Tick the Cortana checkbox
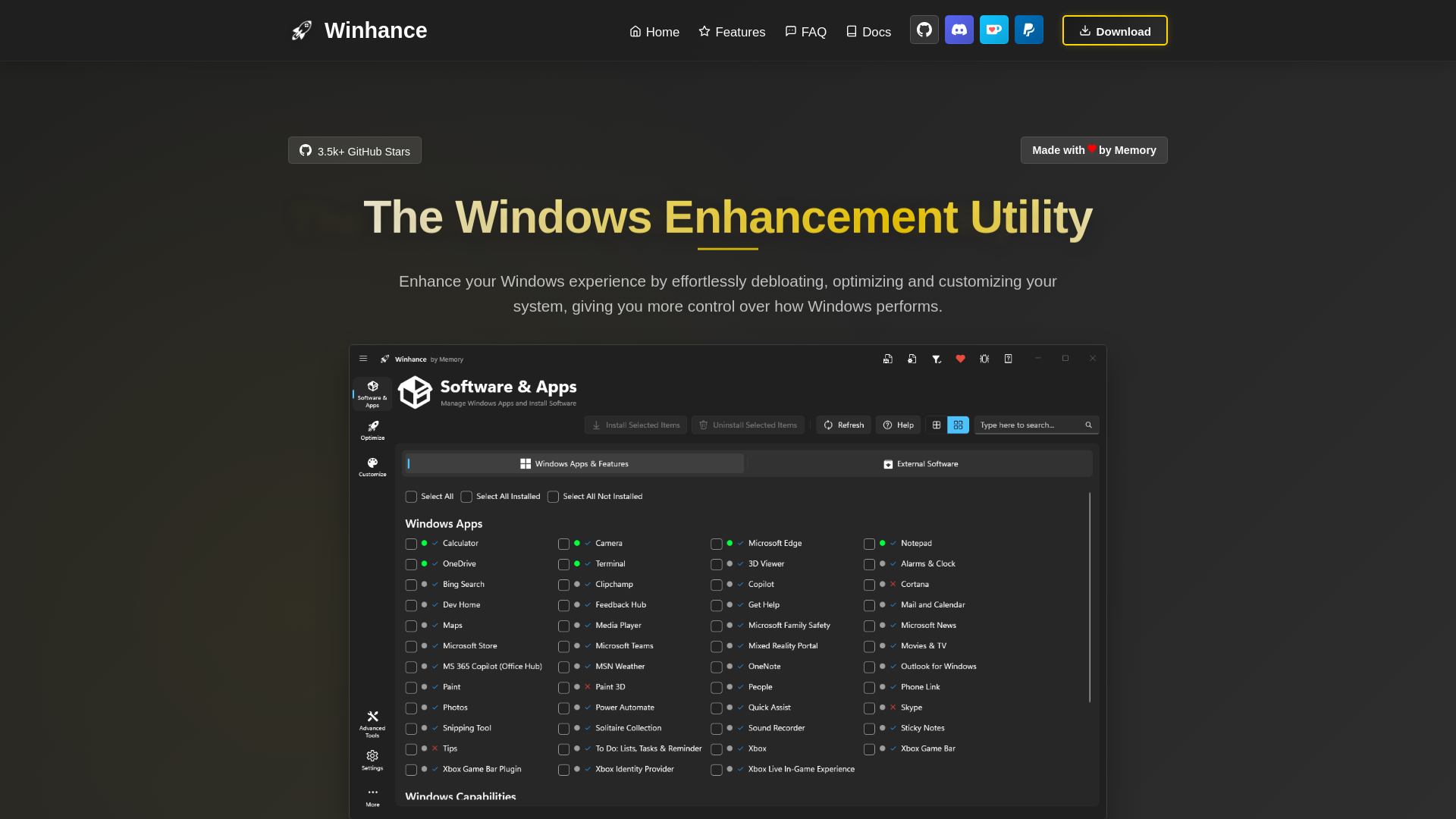The image size is (1456, 819). 869,585
